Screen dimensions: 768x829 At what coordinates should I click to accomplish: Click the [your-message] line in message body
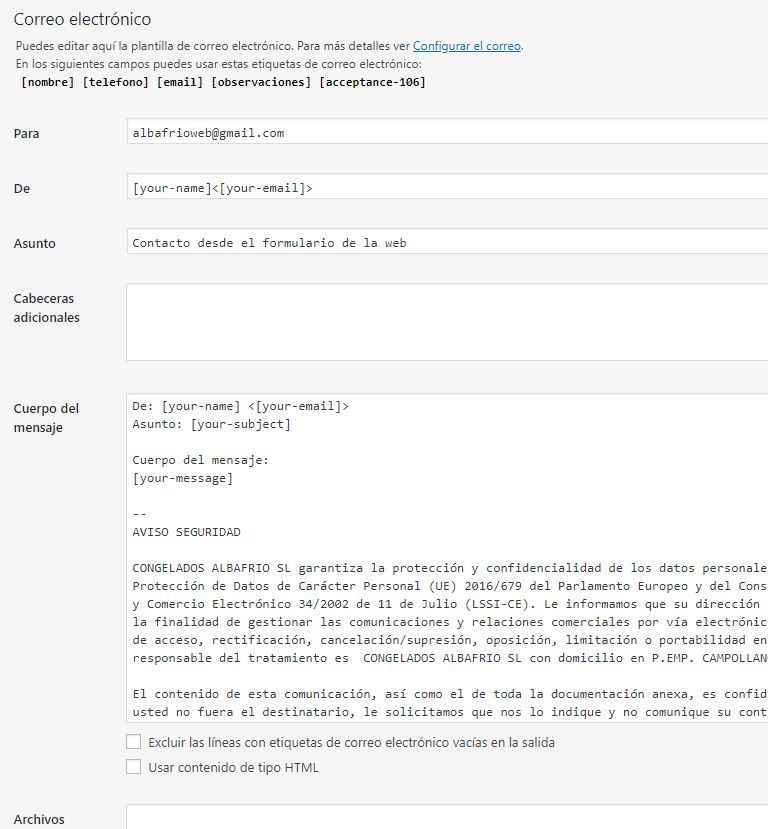[182, 478]
